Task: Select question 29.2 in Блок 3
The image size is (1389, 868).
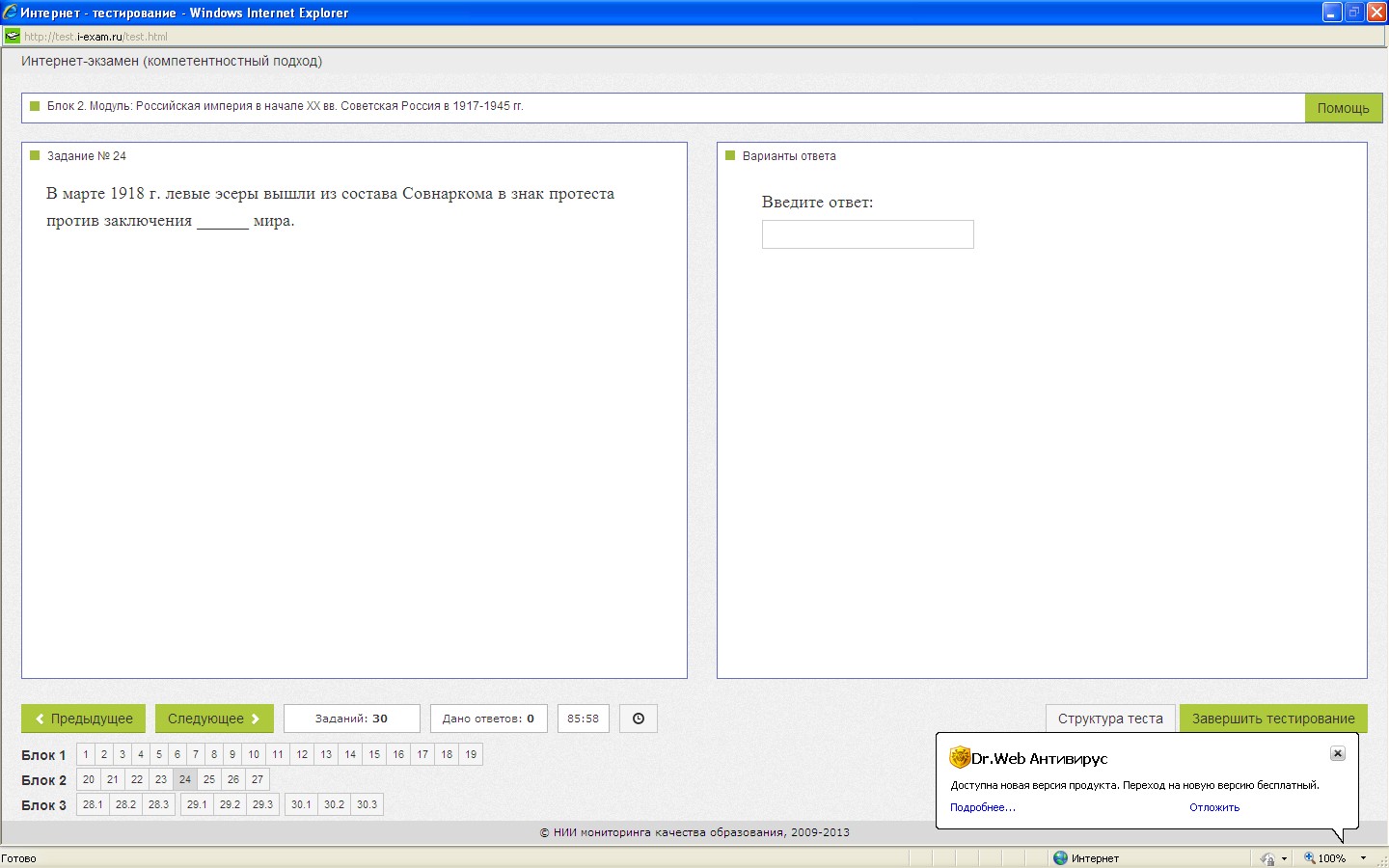Action: click(x=230, y=804)
